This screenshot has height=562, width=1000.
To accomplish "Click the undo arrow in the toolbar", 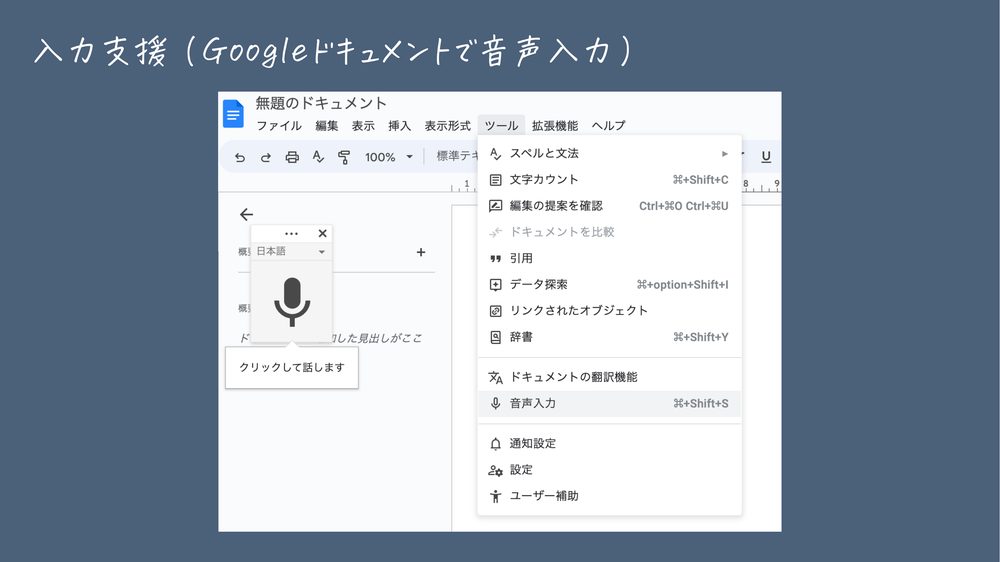I will (240, 157).
